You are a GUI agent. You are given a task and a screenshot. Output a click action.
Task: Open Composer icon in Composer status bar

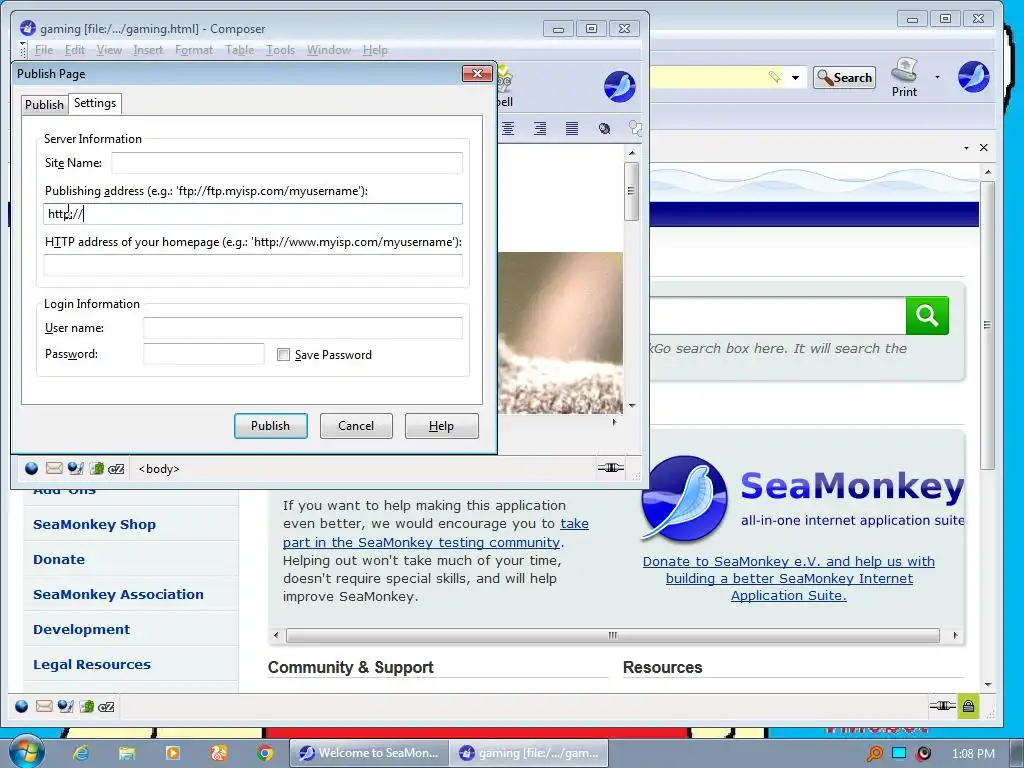[x=76, y=468]
